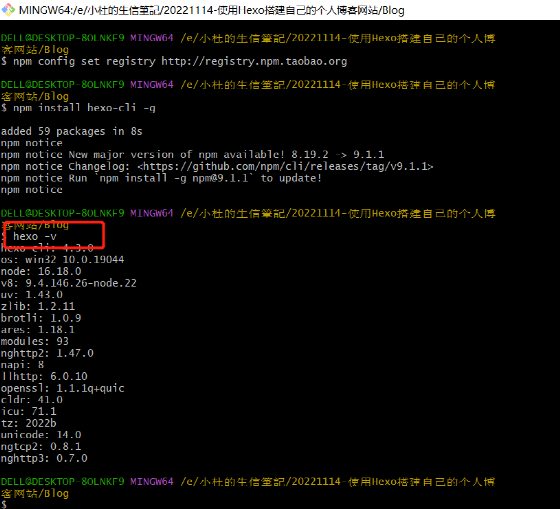Click the 'os: win32 10.0.19044' line
Screen dimensions: 560x509
(62, 260)
